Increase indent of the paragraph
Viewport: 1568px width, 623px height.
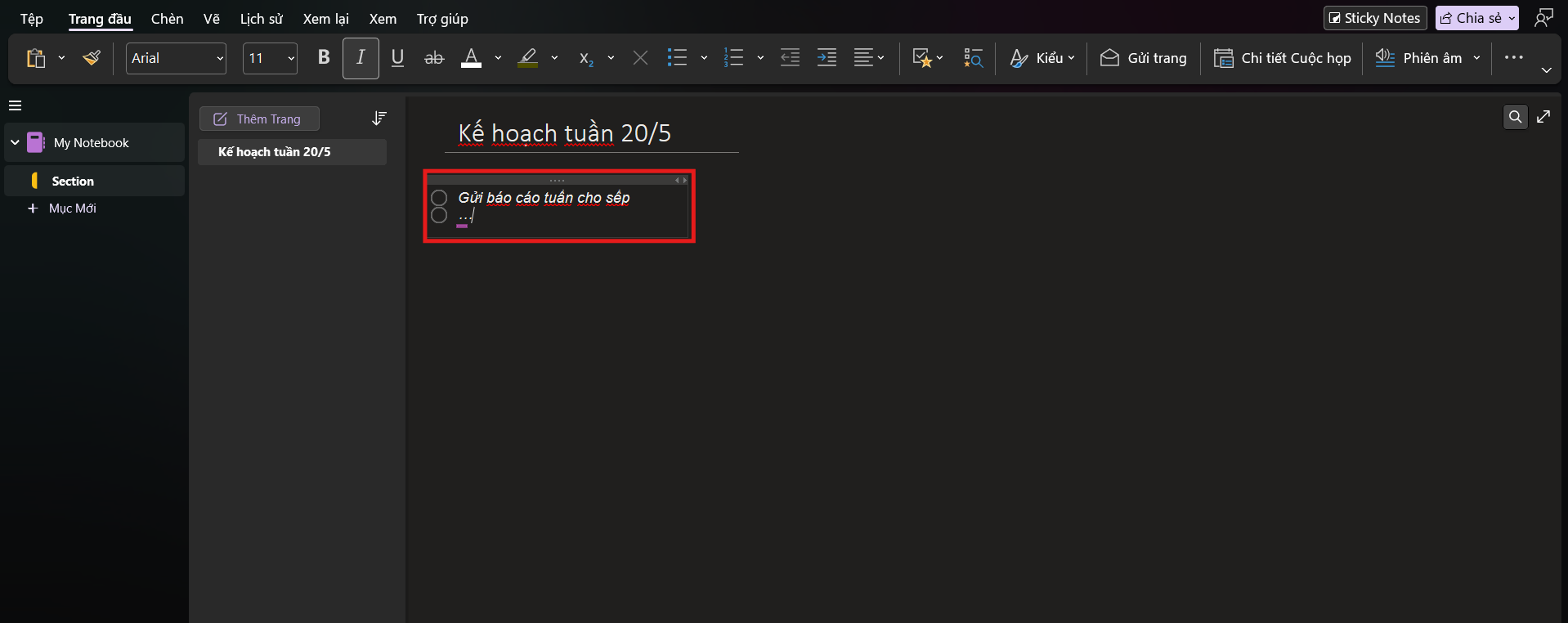pyautogui.click(x=827, y=58)
